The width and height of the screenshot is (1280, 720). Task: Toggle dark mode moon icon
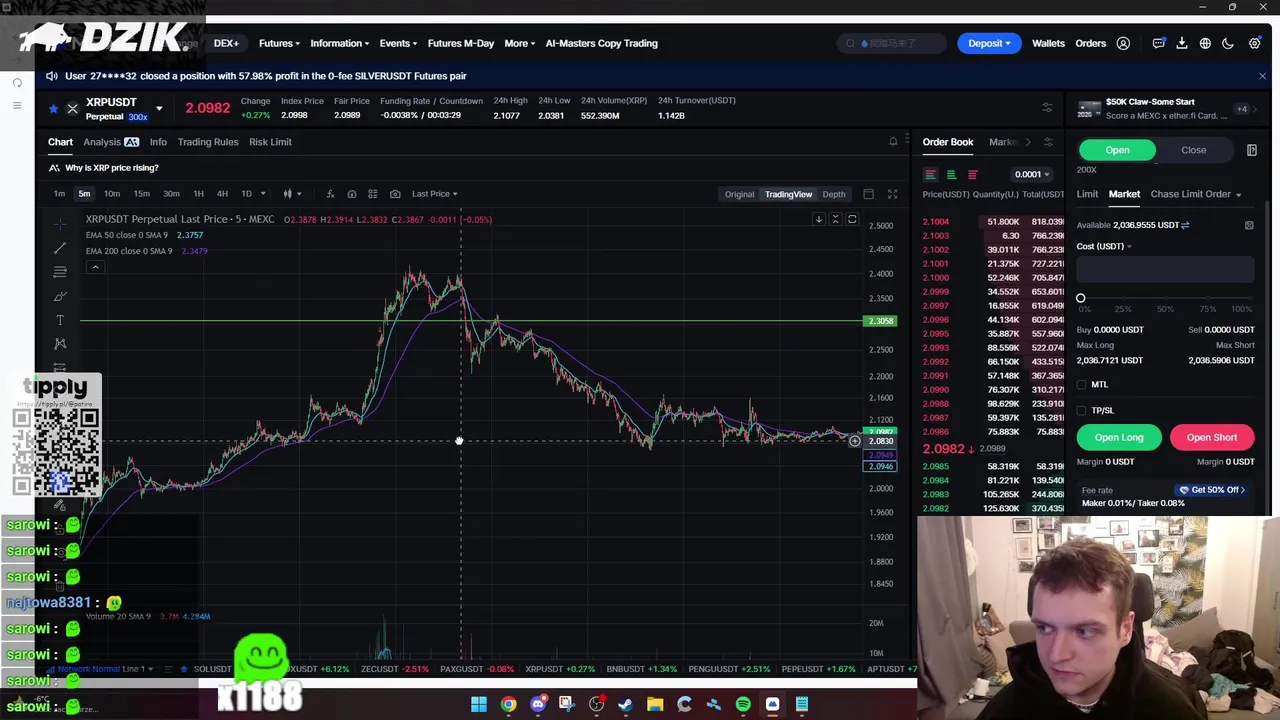(x=1228, y=43)
